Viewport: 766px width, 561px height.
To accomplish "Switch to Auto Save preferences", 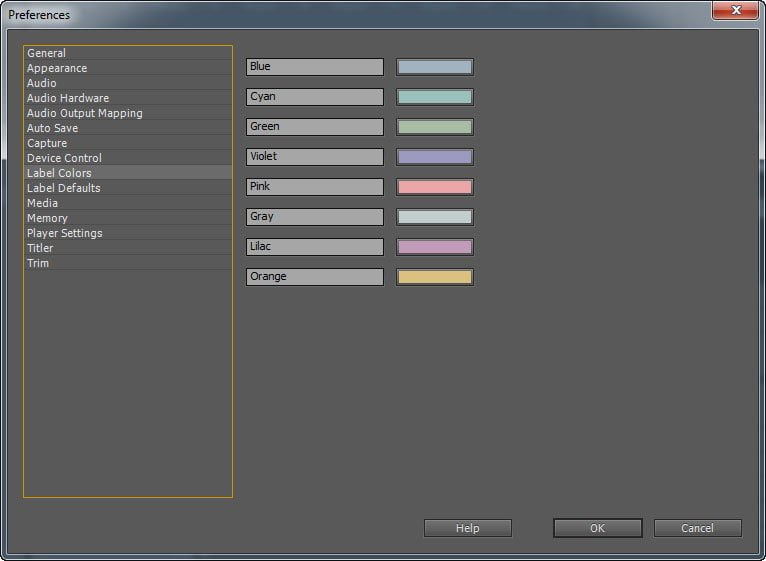I will 128,128.
